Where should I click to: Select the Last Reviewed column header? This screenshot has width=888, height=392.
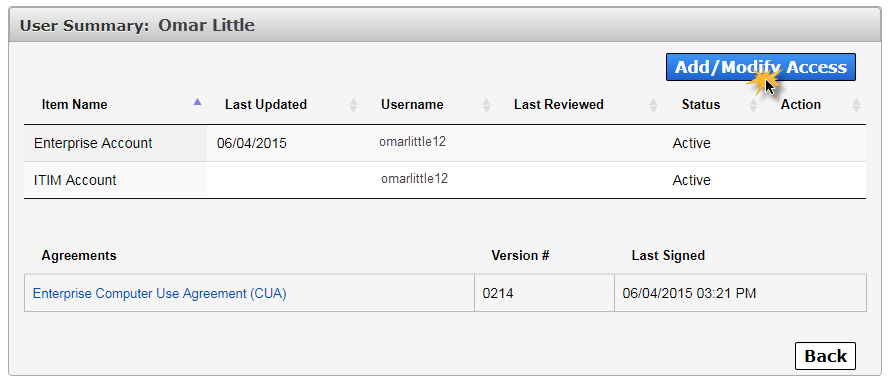558,105
